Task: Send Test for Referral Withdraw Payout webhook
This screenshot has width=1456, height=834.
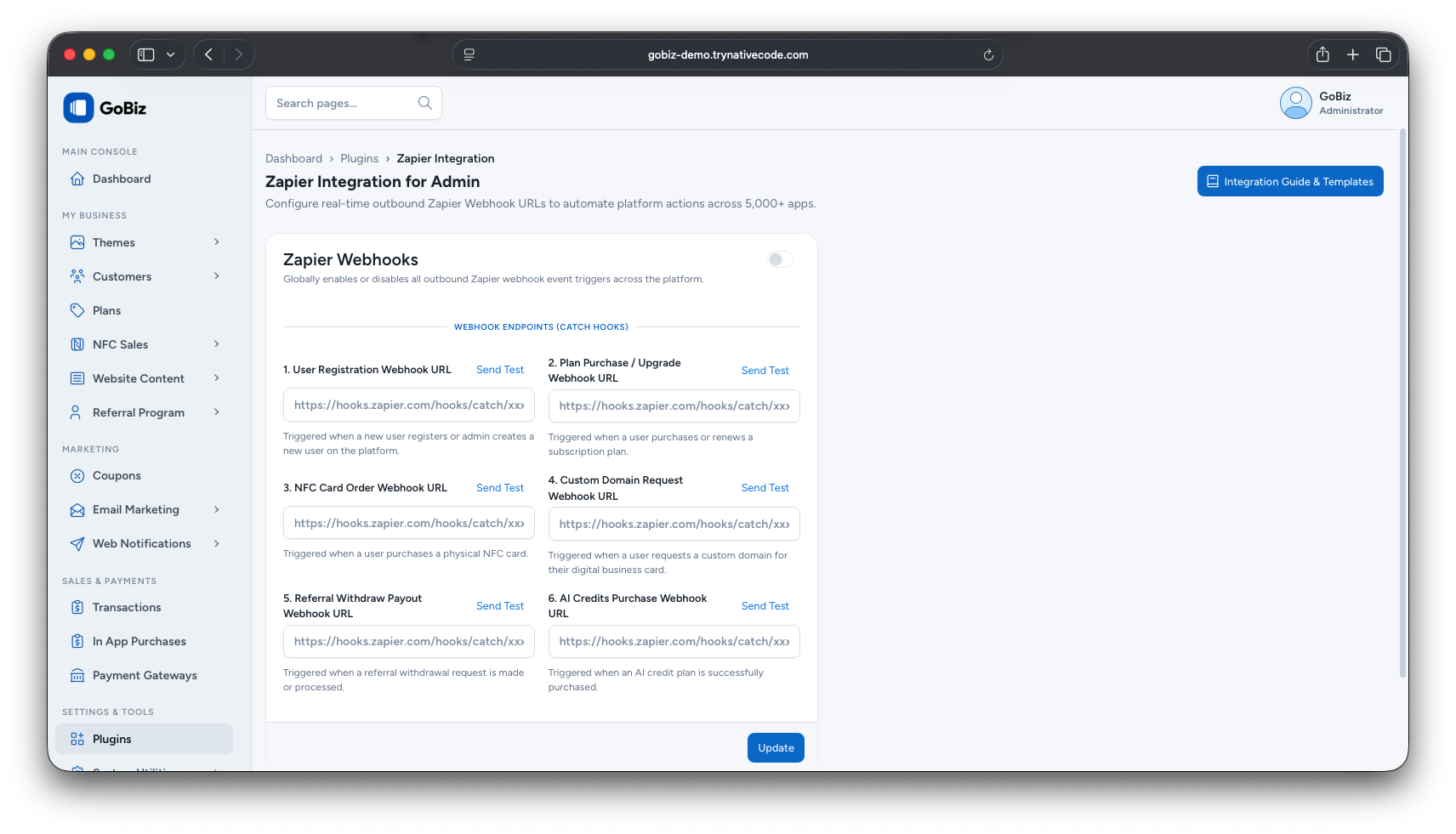Action: 500,606
